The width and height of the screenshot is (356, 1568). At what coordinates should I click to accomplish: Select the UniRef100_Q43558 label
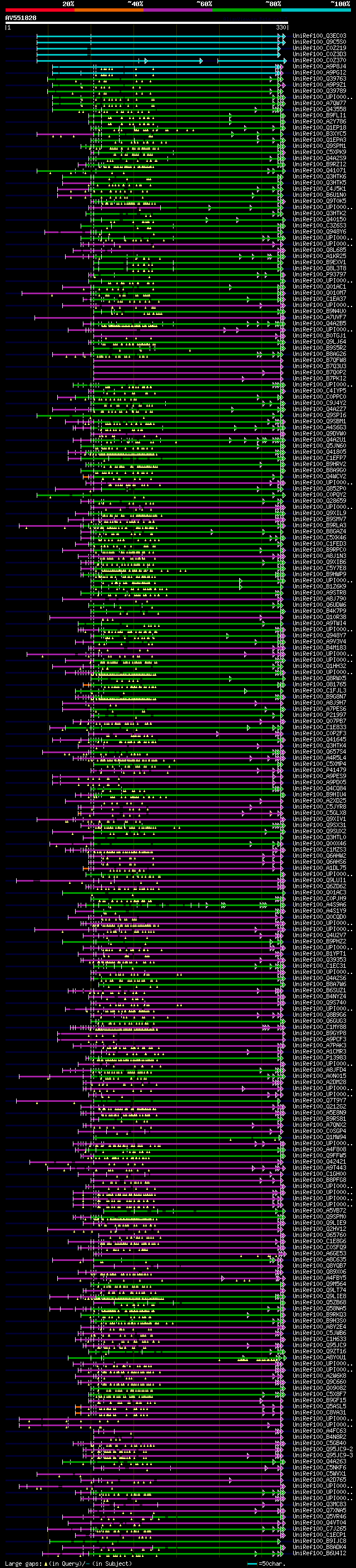click(x=319, y=110)
